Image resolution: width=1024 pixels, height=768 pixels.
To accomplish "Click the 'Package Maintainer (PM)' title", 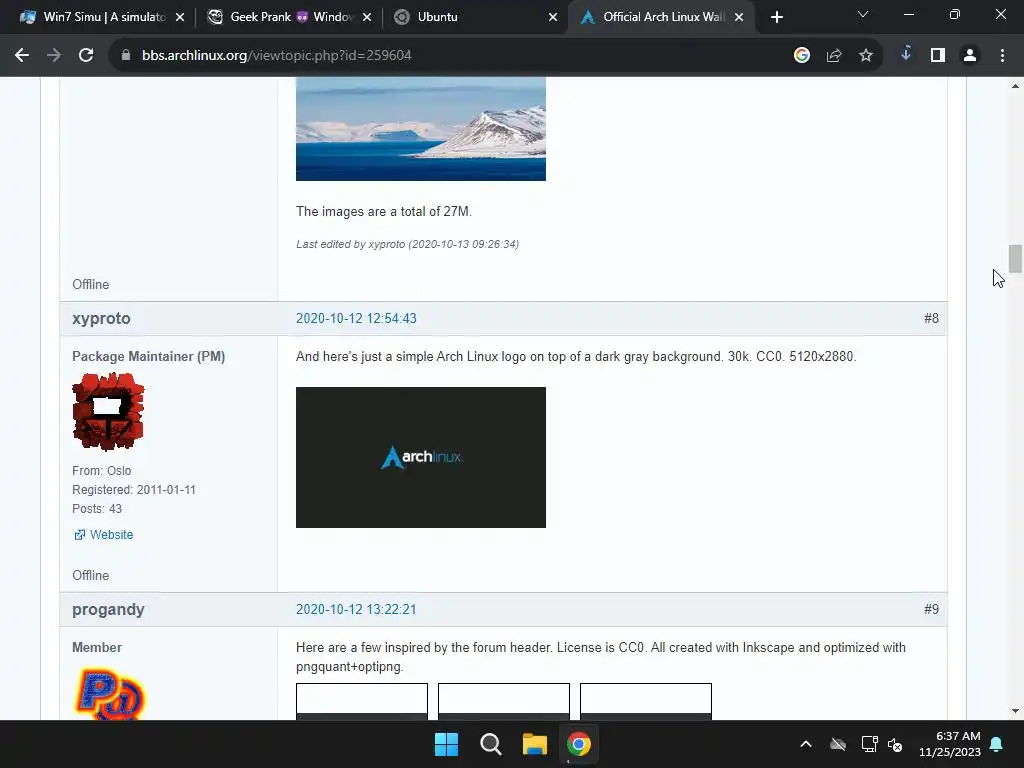I will tap(148, 357).
